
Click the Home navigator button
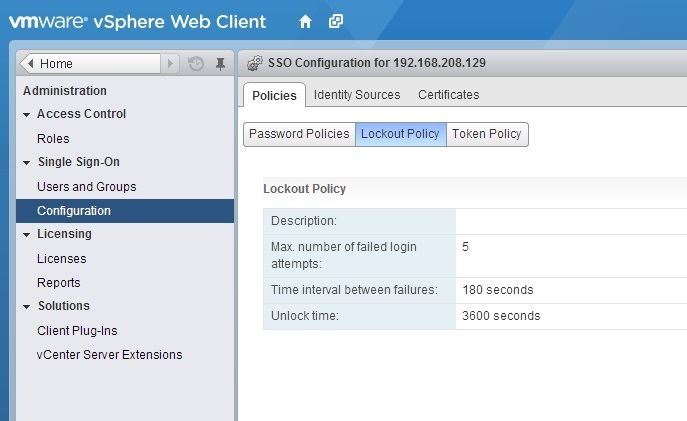point(90,64)
